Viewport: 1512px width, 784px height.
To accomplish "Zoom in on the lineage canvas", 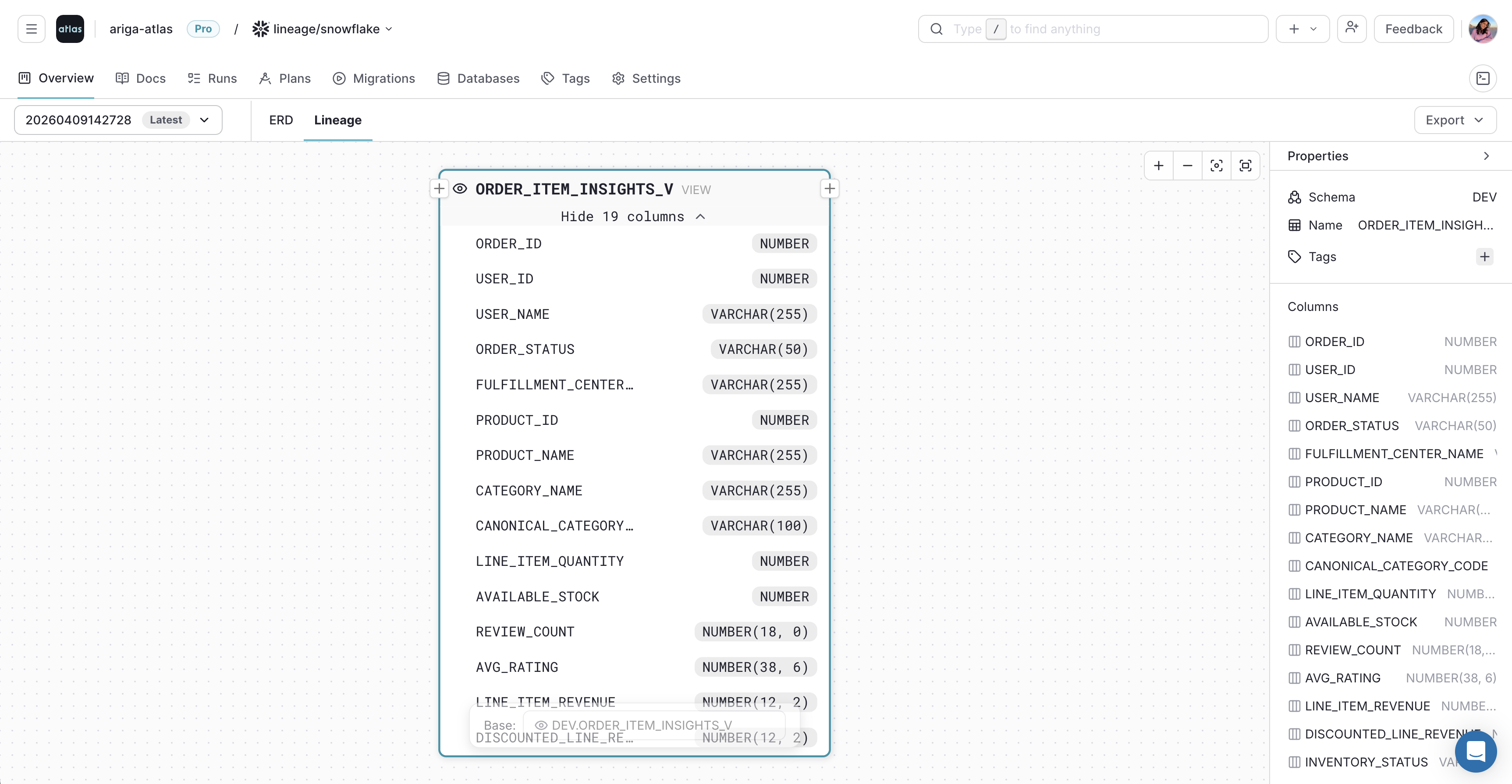I will [x=1159, y=166].
